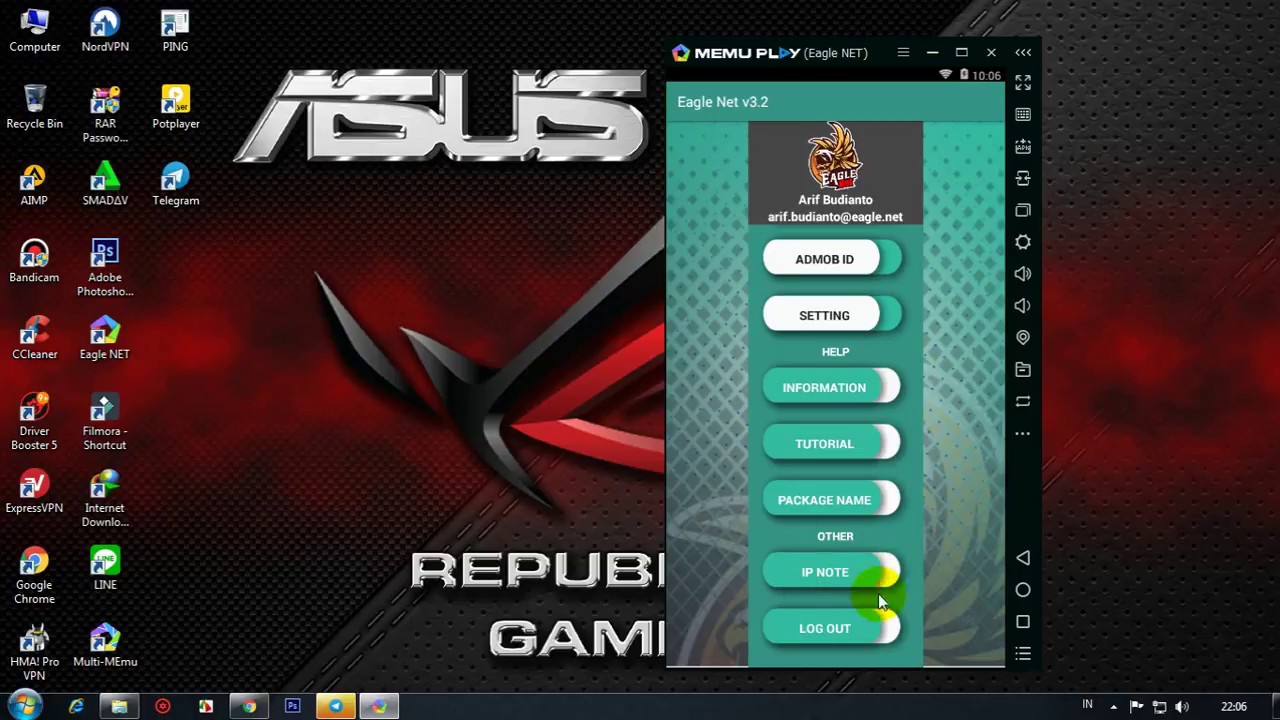Screen dimensions: 1280x720
Task: Open the three-dots more icon in MEmu sidebar
Action: click(1023, 434)
